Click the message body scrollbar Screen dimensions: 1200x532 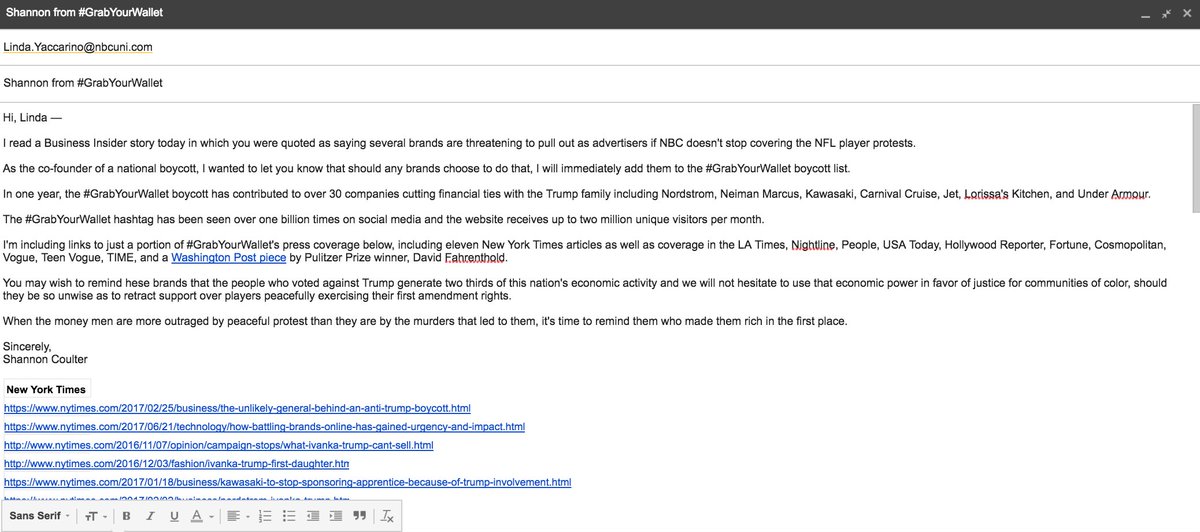[x=1194, y=157]
